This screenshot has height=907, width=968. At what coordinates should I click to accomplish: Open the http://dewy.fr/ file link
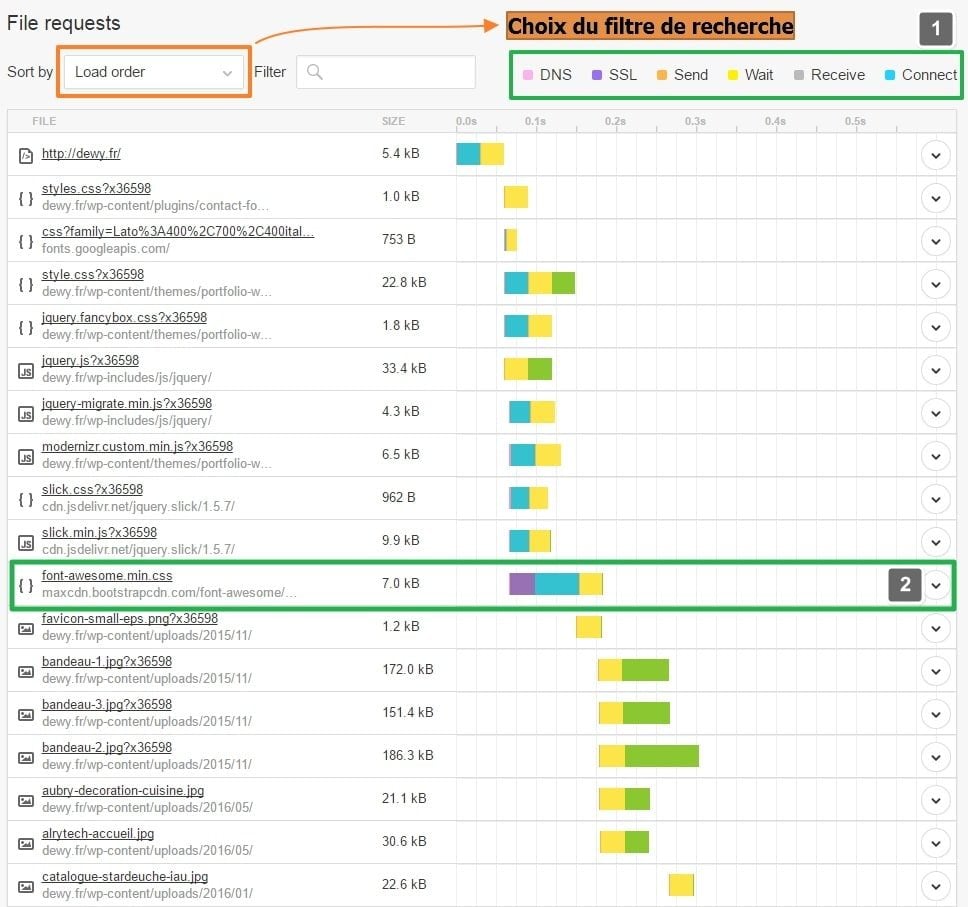[x=81, y=154]
